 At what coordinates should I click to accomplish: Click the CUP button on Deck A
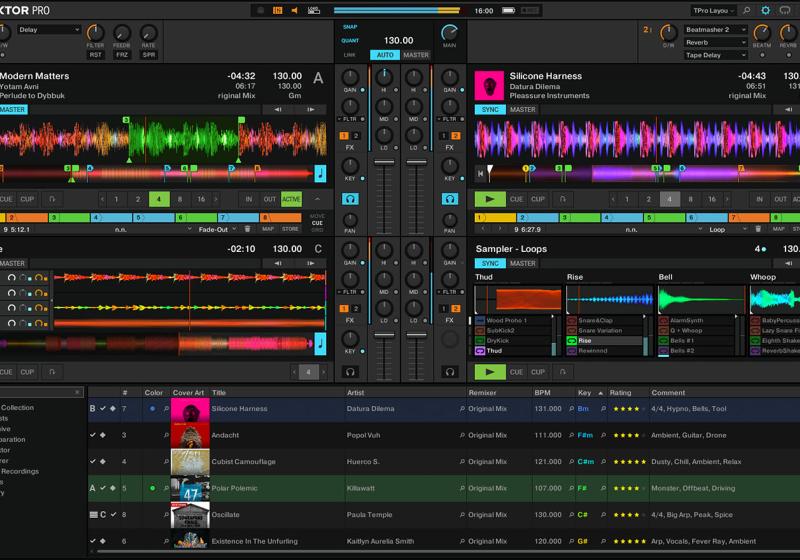(x=28, y=199)
